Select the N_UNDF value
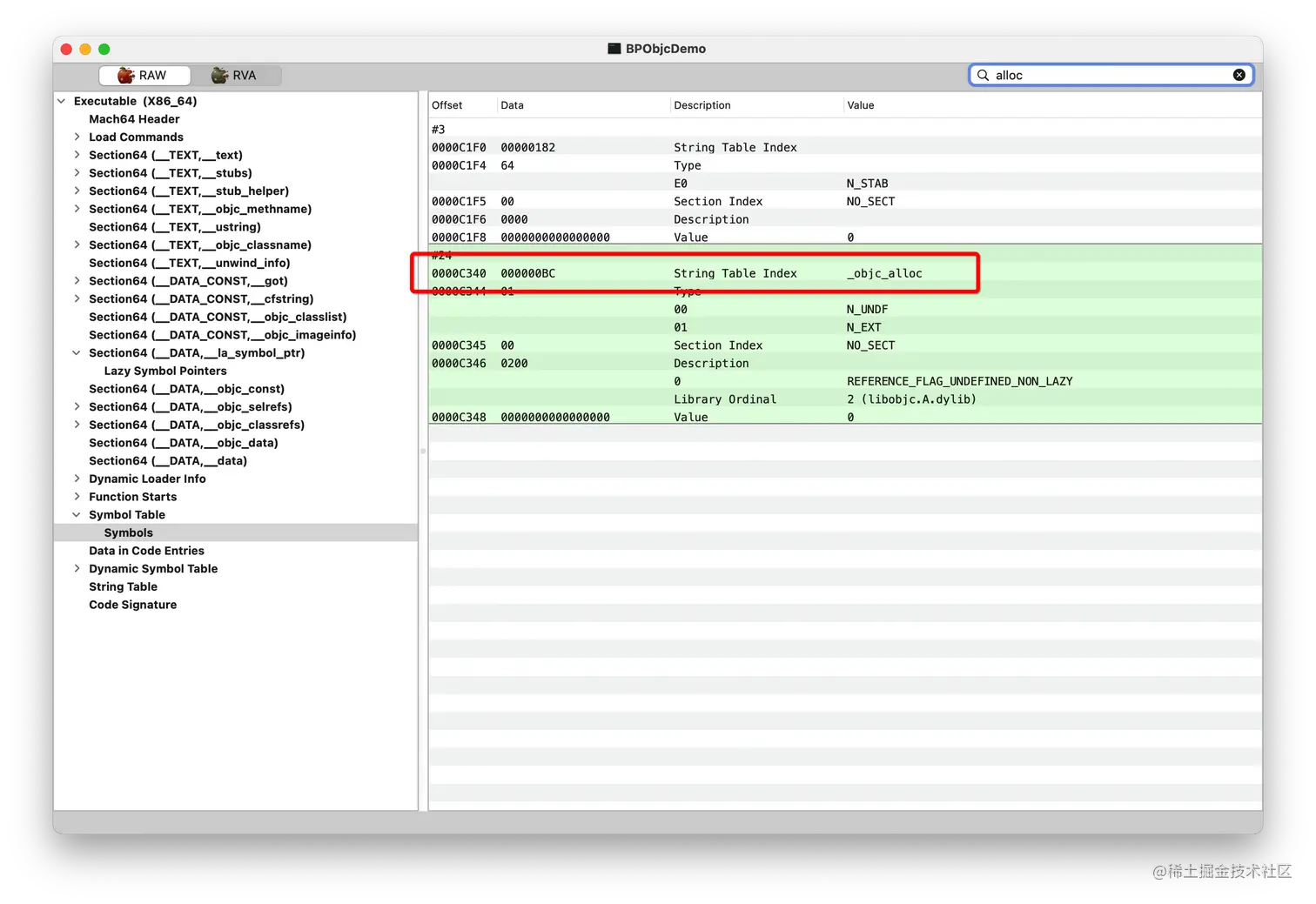This screenshot has width=1316, height=904. pos(867,309)
